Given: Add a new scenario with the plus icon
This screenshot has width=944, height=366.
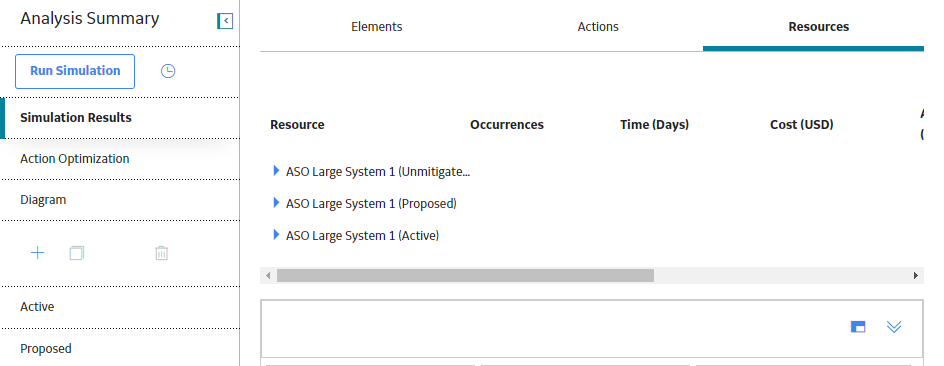Looking at the screenshot, I should point(37,253).
